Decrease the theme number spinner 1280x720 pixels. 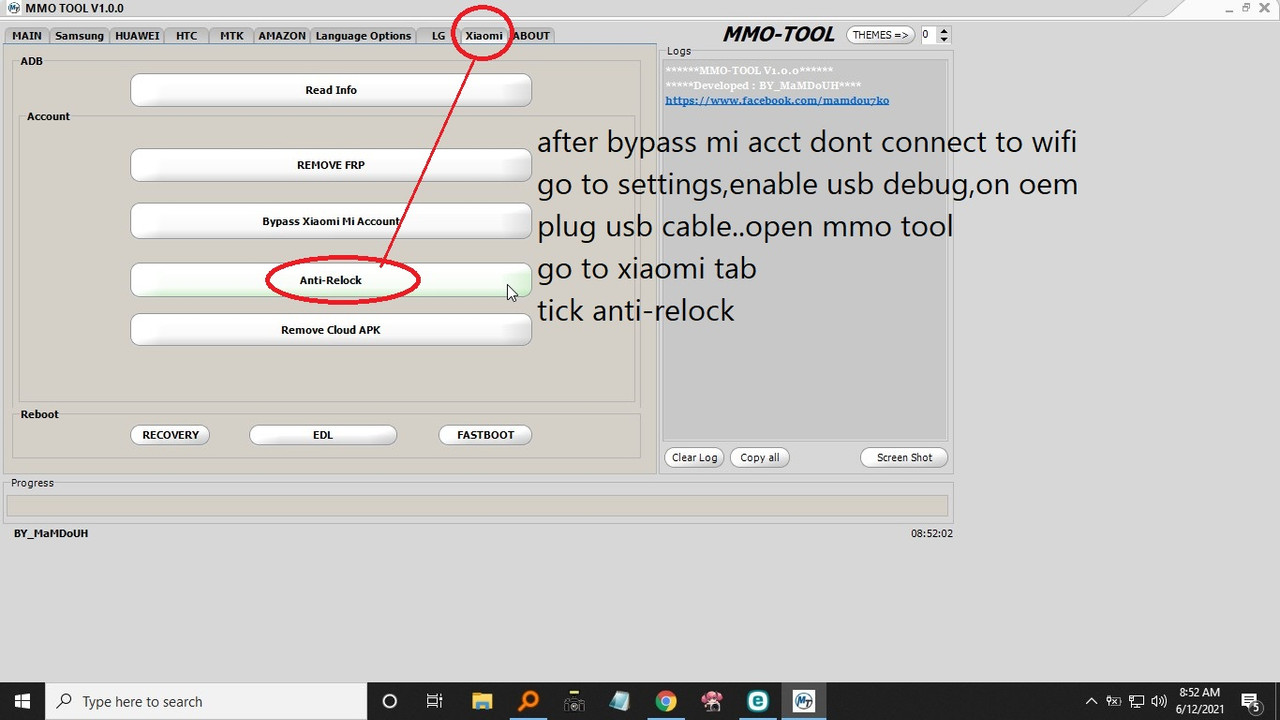(944, 40)
